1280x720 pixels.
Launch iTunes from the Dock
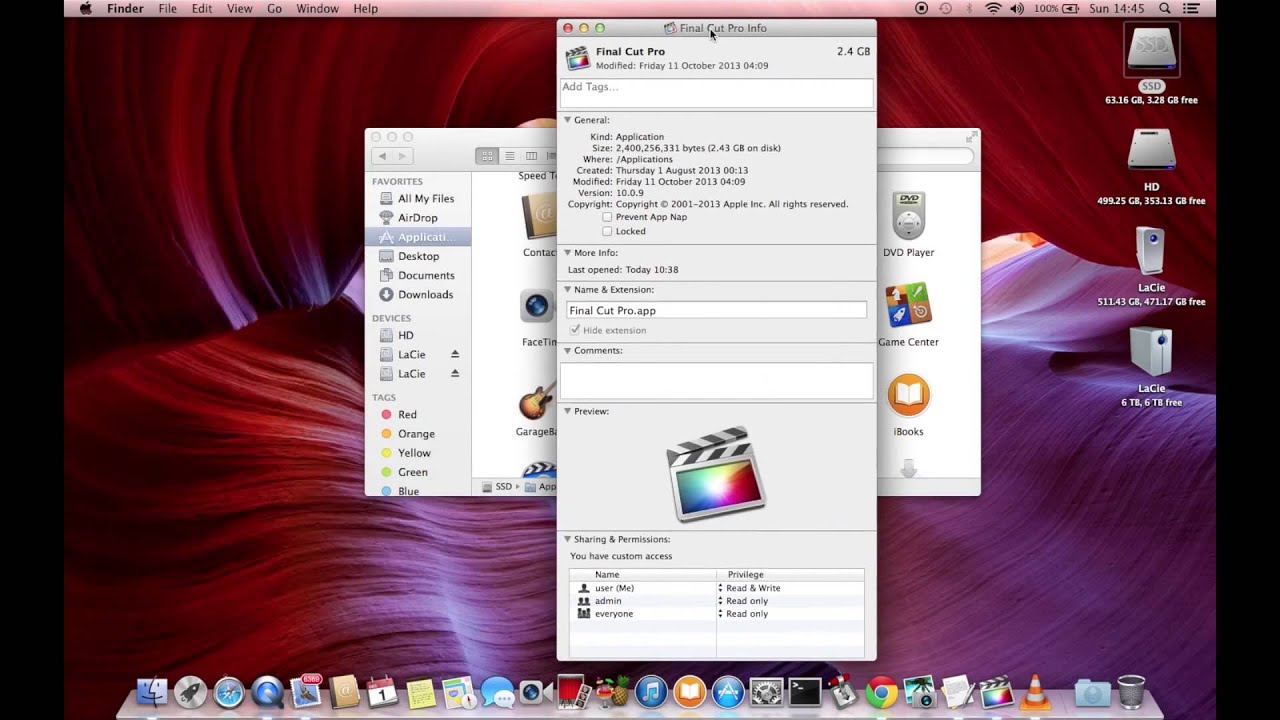pyautogui.click(x=651, y=692)
